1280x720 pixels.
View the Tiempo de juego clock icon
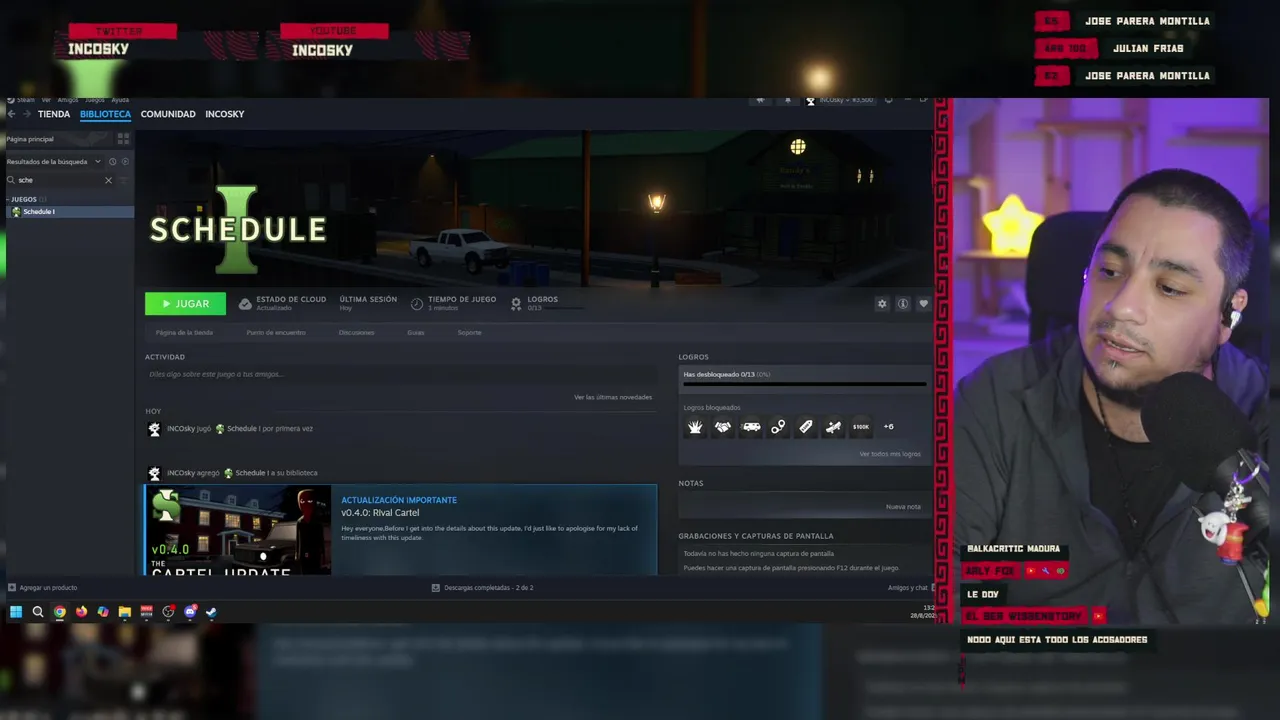pyautogui.click(x=417, y=304)
